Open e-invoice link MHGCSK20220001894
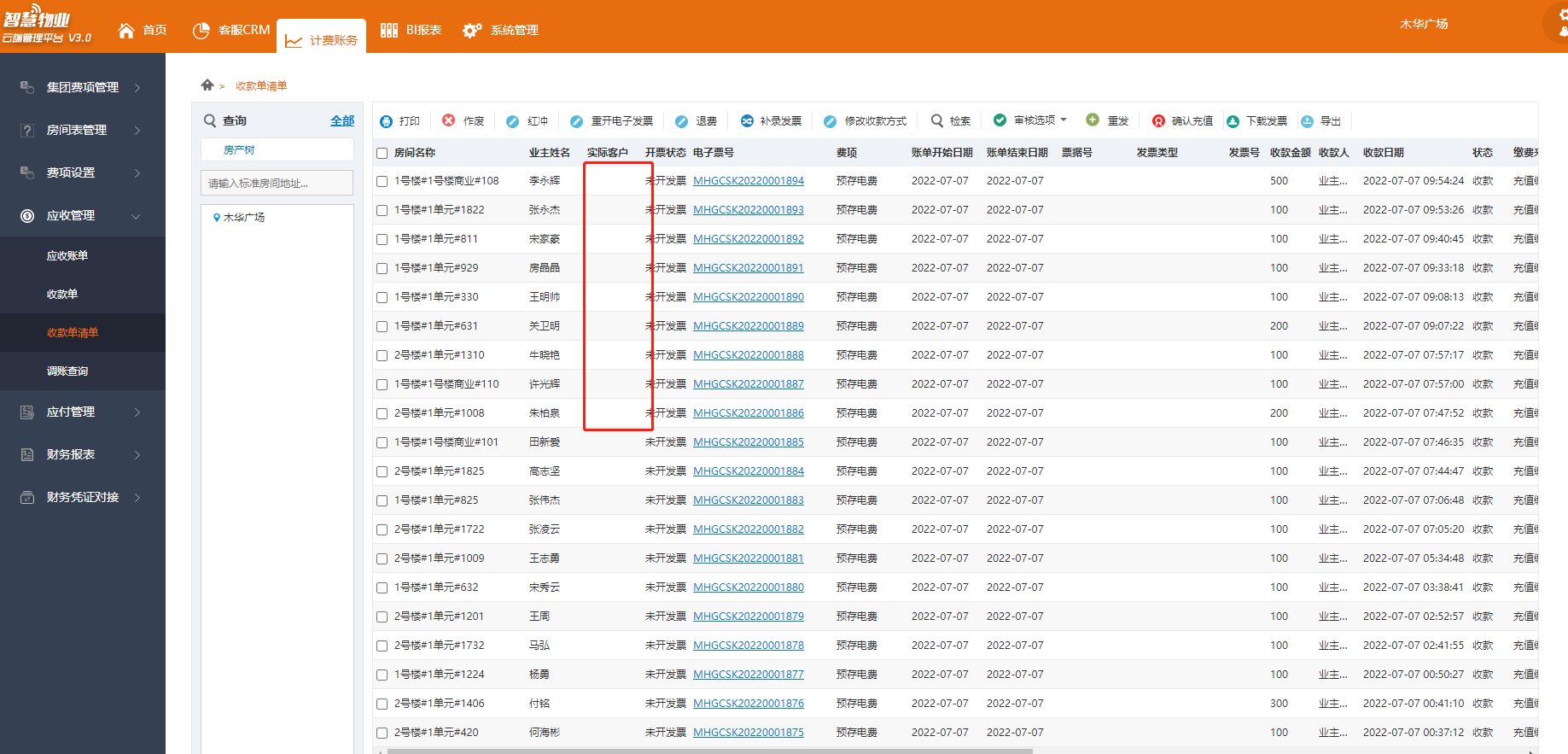 point(749,181)
